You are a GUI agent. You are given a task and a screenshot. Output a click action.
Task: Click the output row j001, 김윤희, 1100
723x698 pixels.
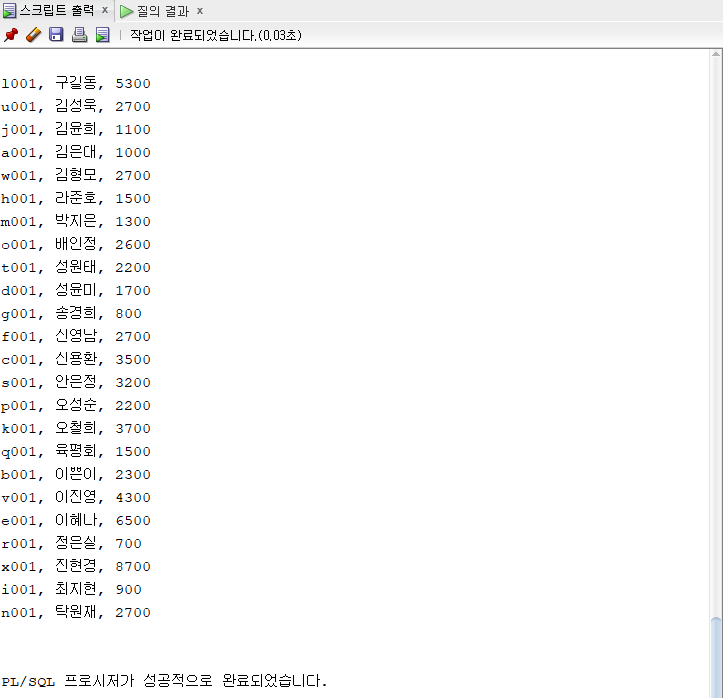(x=76, y=130)
